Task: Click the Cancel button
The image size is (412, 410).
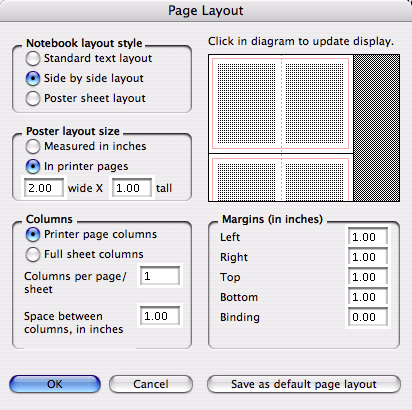Action: 151,384
